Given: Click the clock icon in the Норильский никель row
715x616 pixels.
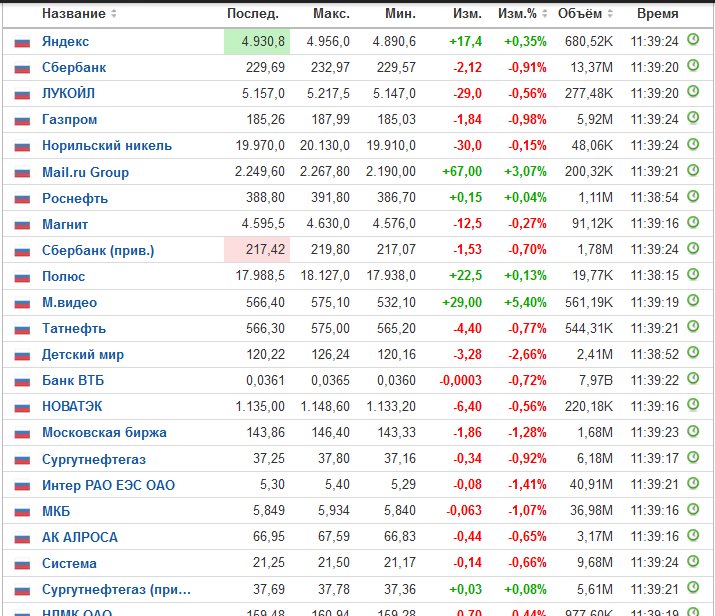Looking at the screenshot, I should (693, 144).
